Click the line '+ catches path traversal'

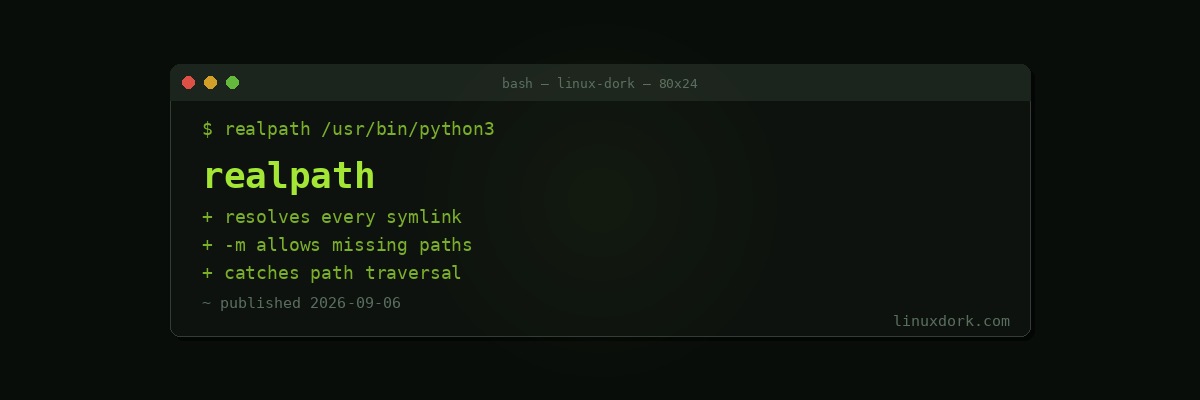(x=332, y=273)
